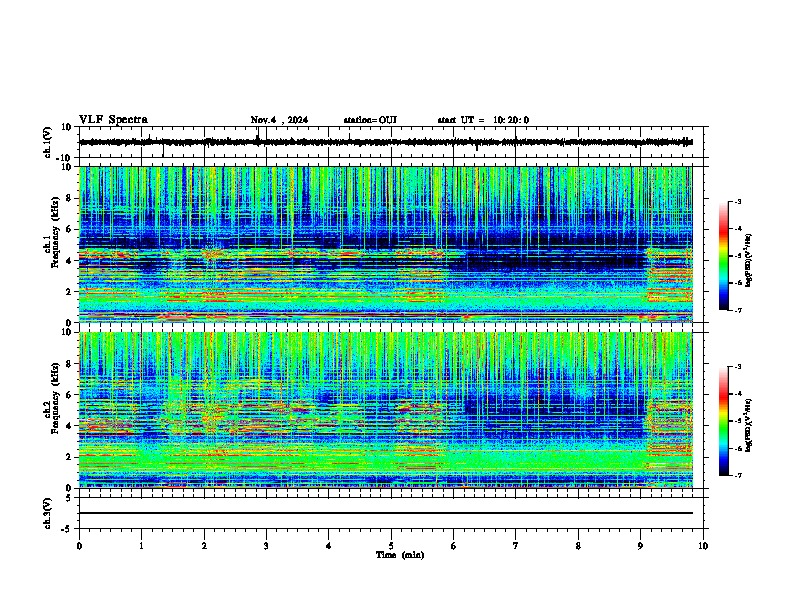Viewport: 792px width, 612px height.
Task: Click the "5" tick on ch.3(V) axis
Action: pos(69,497)
